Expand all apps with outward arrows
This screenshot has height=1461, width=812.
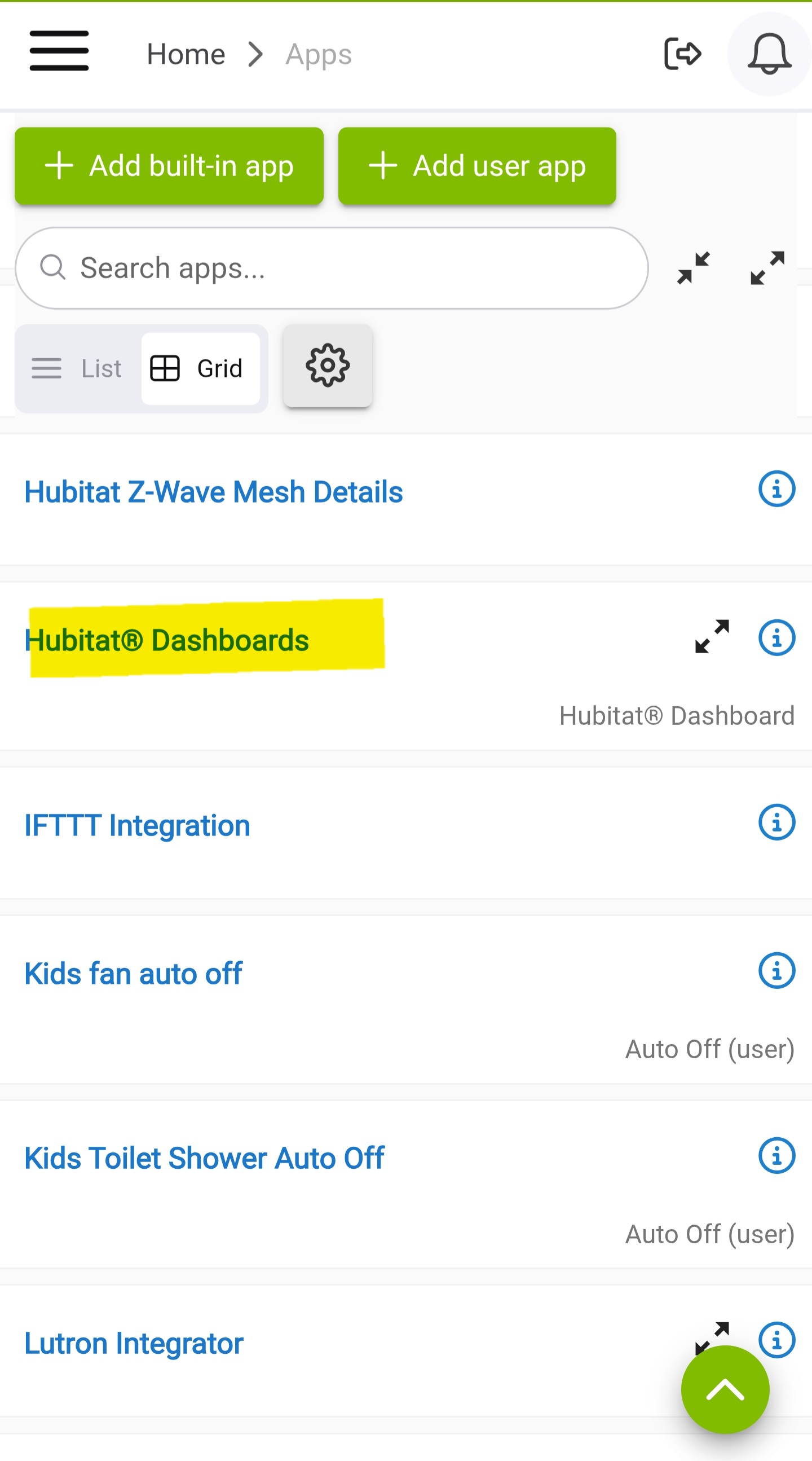(767, 268)
